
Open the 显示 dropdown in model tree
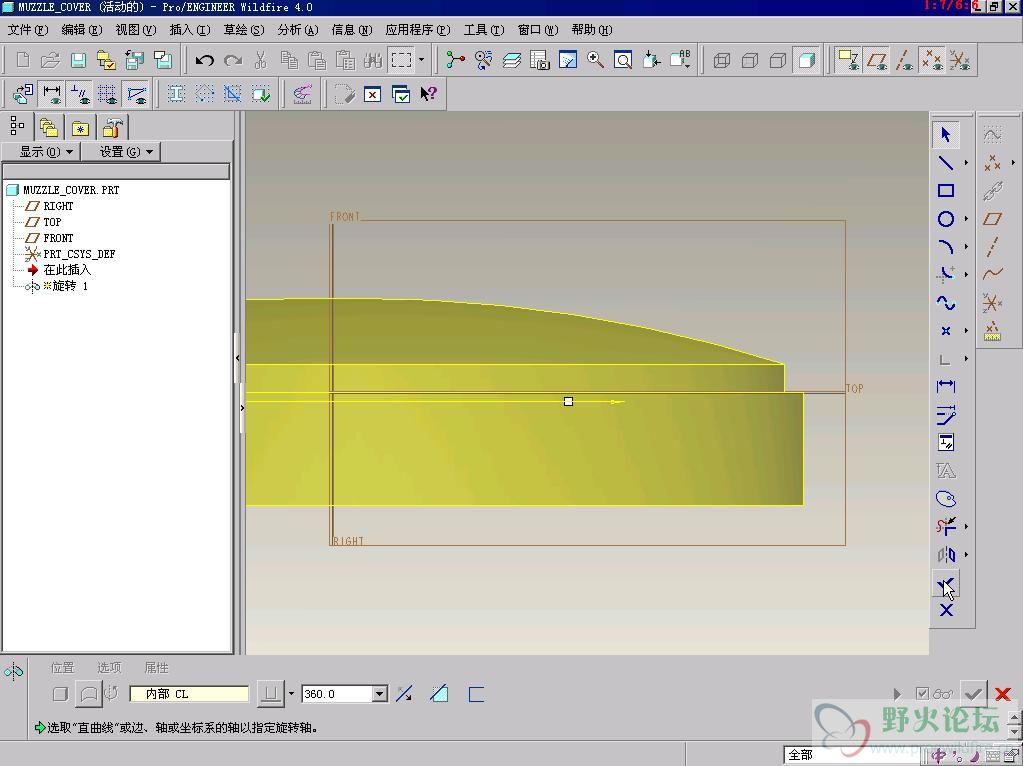click(40, 152)
